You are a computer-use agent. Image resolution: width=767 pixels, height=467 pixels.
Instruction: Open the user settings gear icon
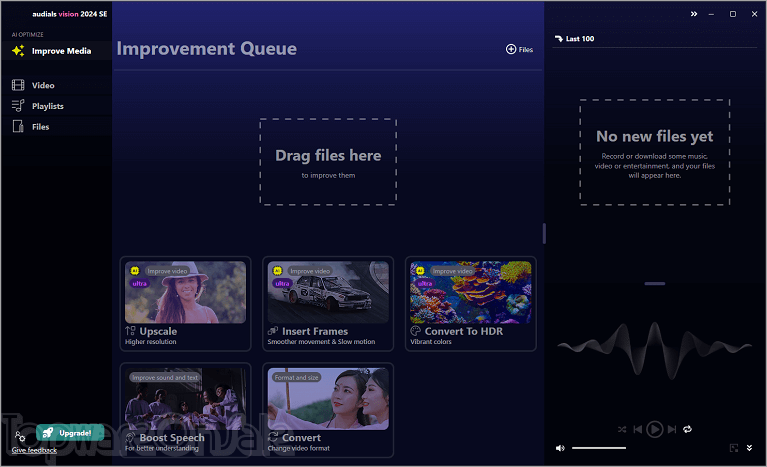20,436
